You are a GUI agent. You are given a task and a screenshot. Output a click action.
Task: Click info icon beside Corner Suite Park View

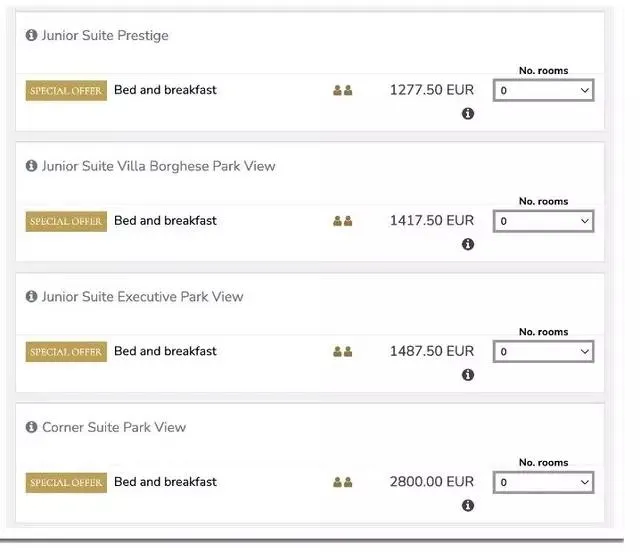point(31,427)
